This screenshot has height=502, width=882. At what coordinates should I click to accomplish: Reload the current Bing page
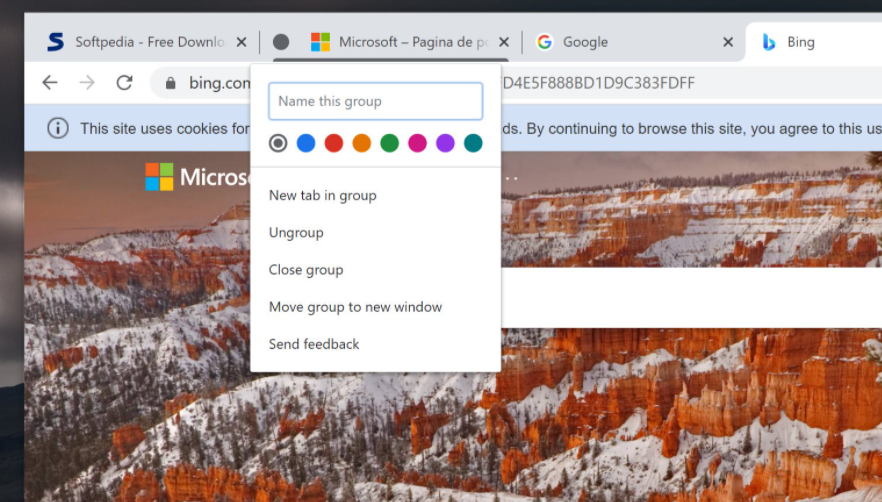(124, 83)
